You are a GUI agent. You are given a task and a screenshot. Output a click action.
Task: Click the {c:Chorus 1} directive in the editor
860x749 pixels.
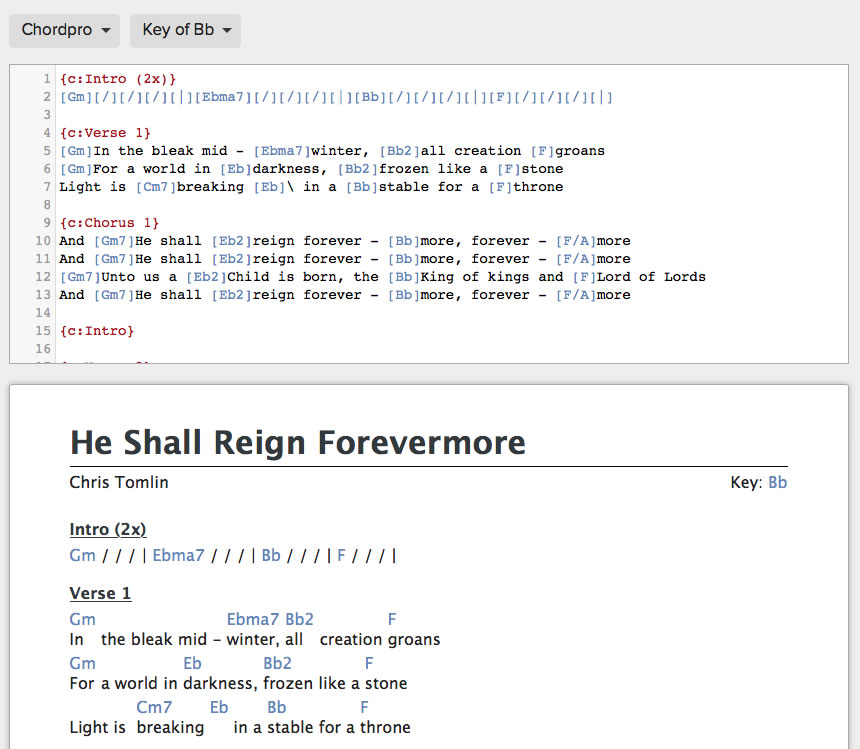109,223
